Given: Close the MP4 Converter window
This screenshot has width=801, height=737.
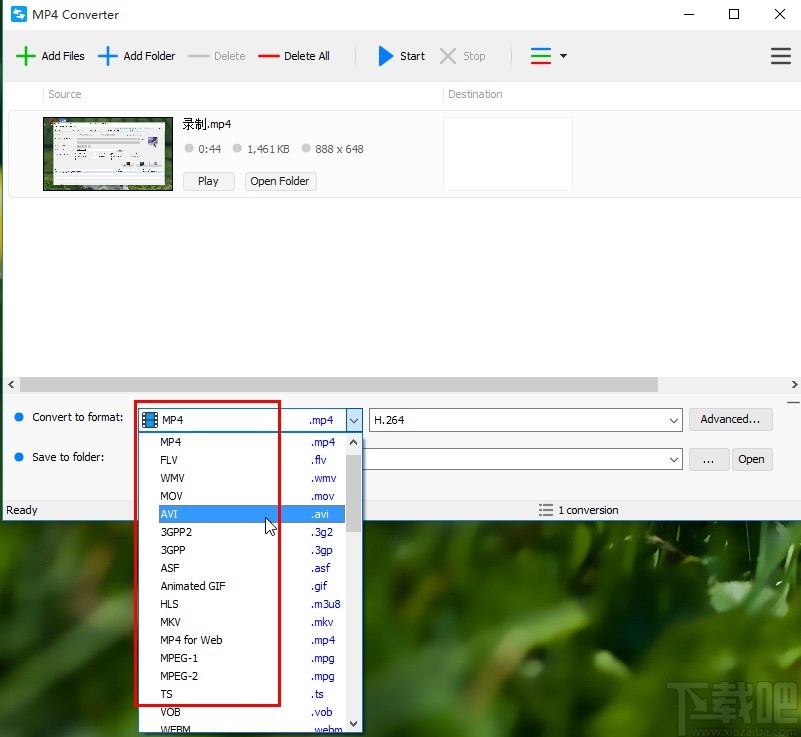Looking at the screenshot, I should pos(780,14).
